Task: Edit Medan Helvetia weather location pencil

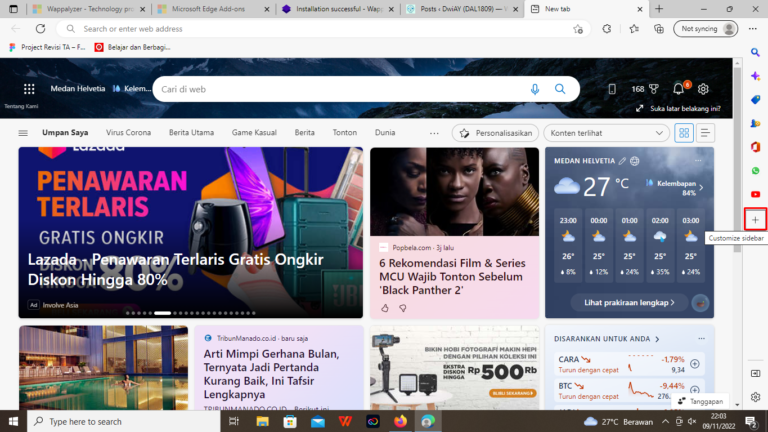Action: click(622, 161)
